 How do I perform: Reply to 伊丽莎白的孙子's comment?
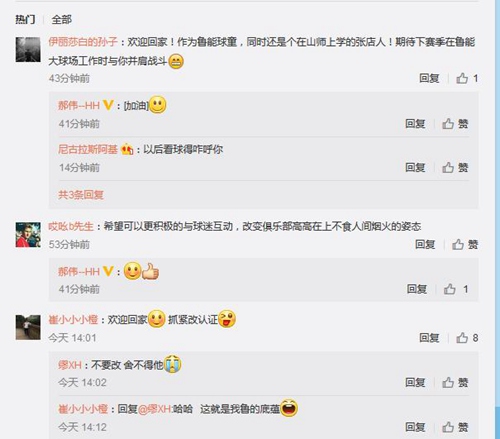[429, 79]
